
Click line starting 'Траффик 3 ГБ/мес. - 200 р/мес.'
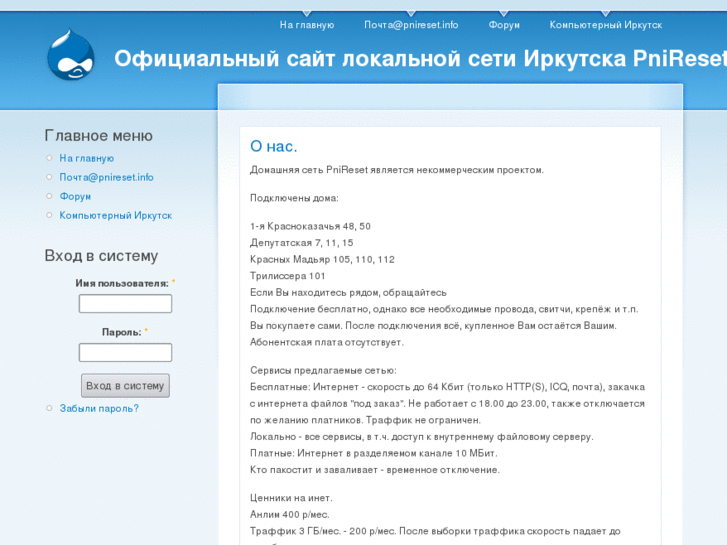(435, 531)
